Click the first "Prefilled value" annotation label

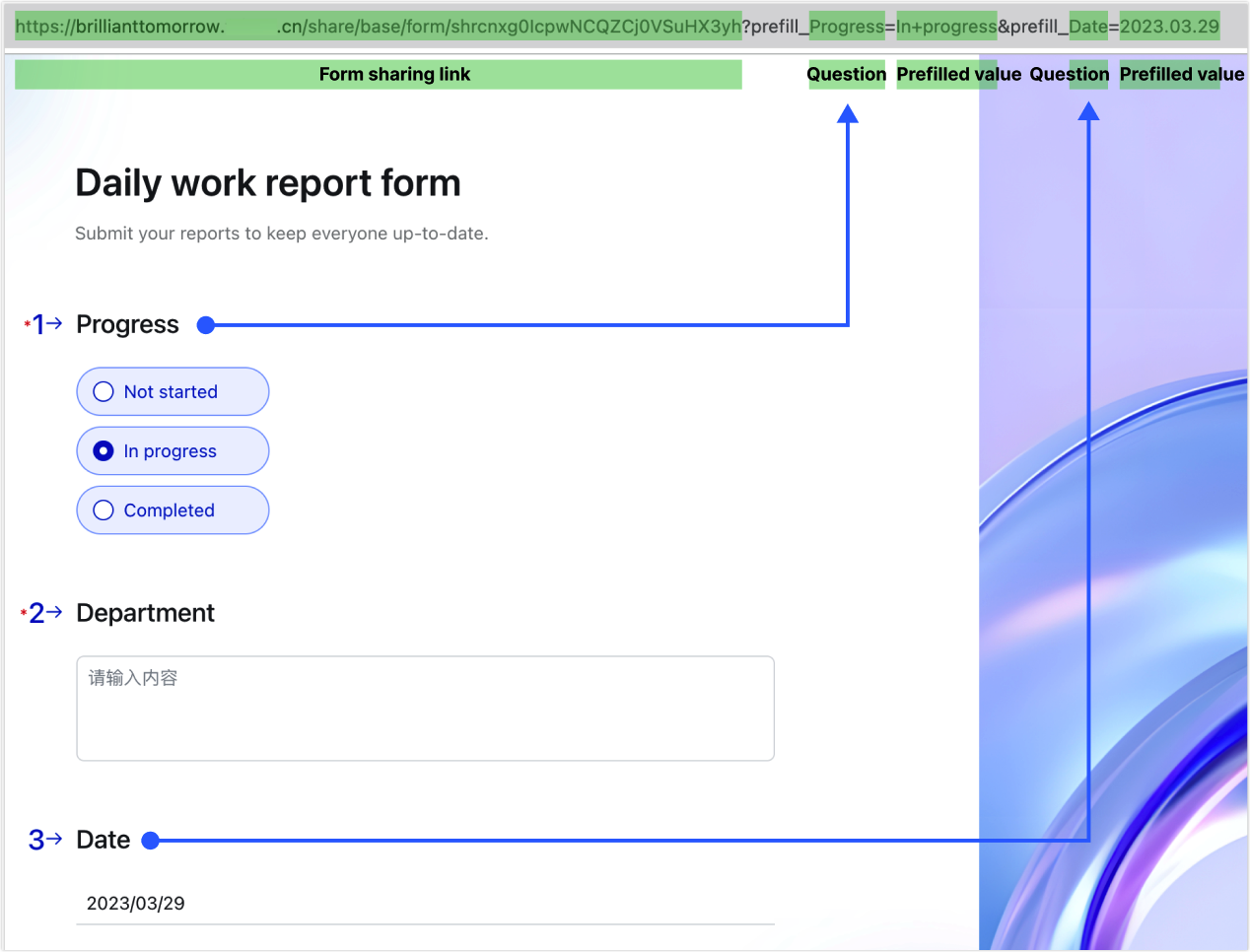coord(957,74)
